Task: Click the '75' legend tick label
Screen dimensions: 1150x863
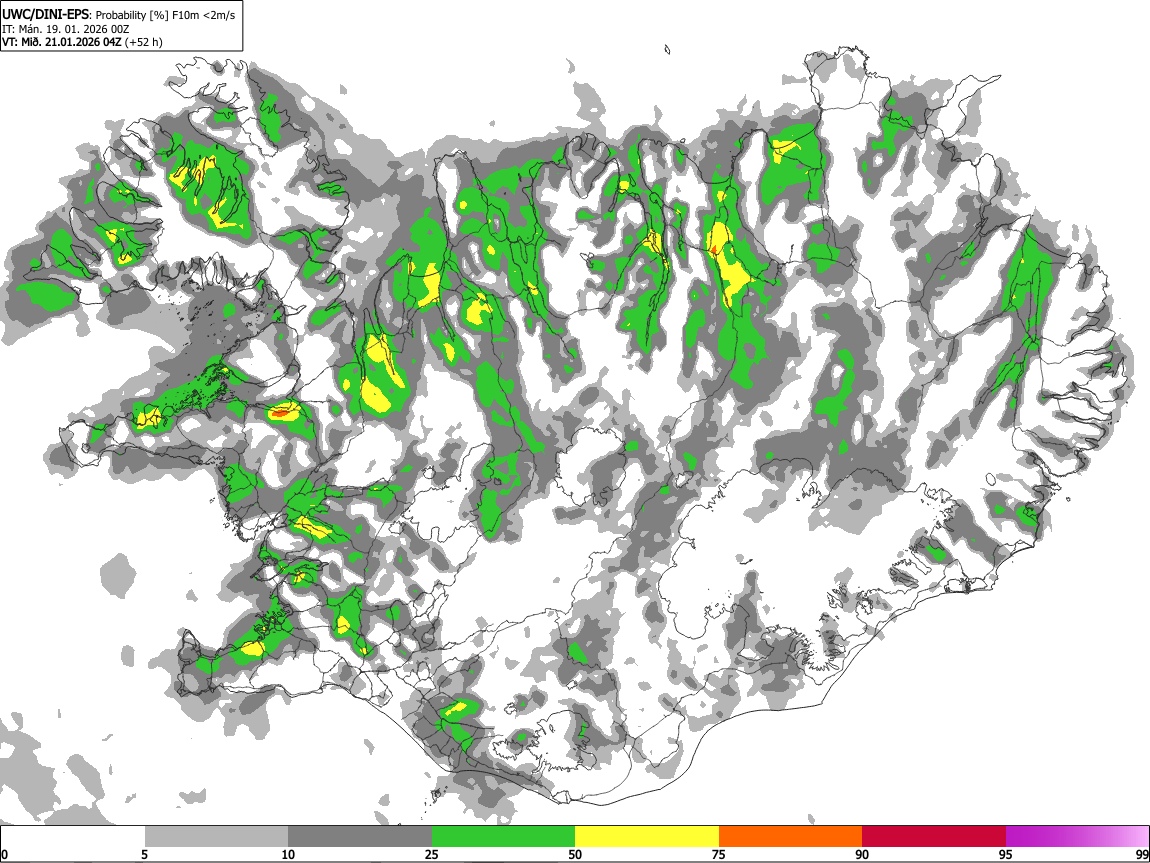Action: tap(719, 855)
